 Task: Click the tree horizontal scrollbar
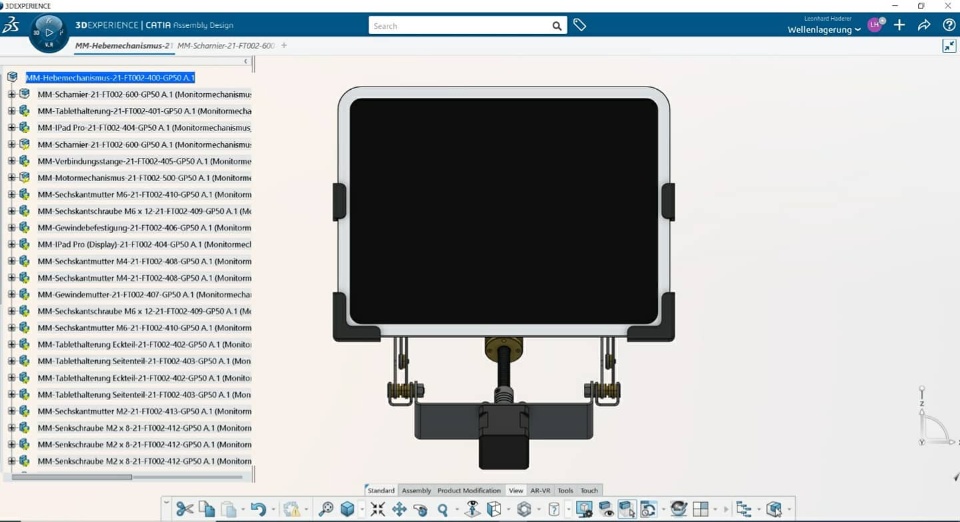[x=72, y=477]
